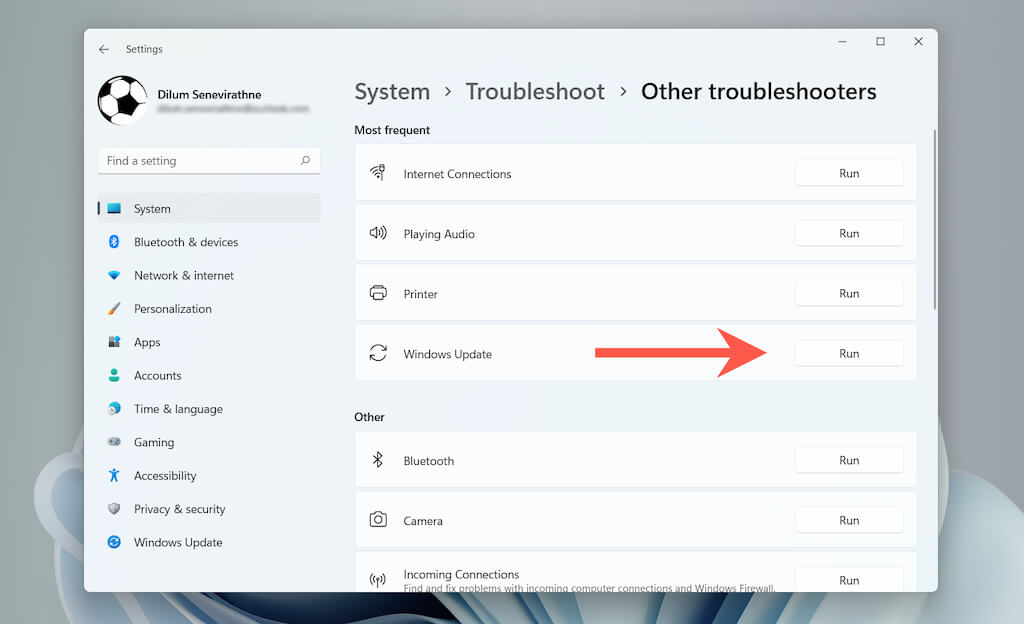This screenshot has width=1024, height=624.
Task: Focus the Find a setting search box
Action: click(x=209, y=161)
